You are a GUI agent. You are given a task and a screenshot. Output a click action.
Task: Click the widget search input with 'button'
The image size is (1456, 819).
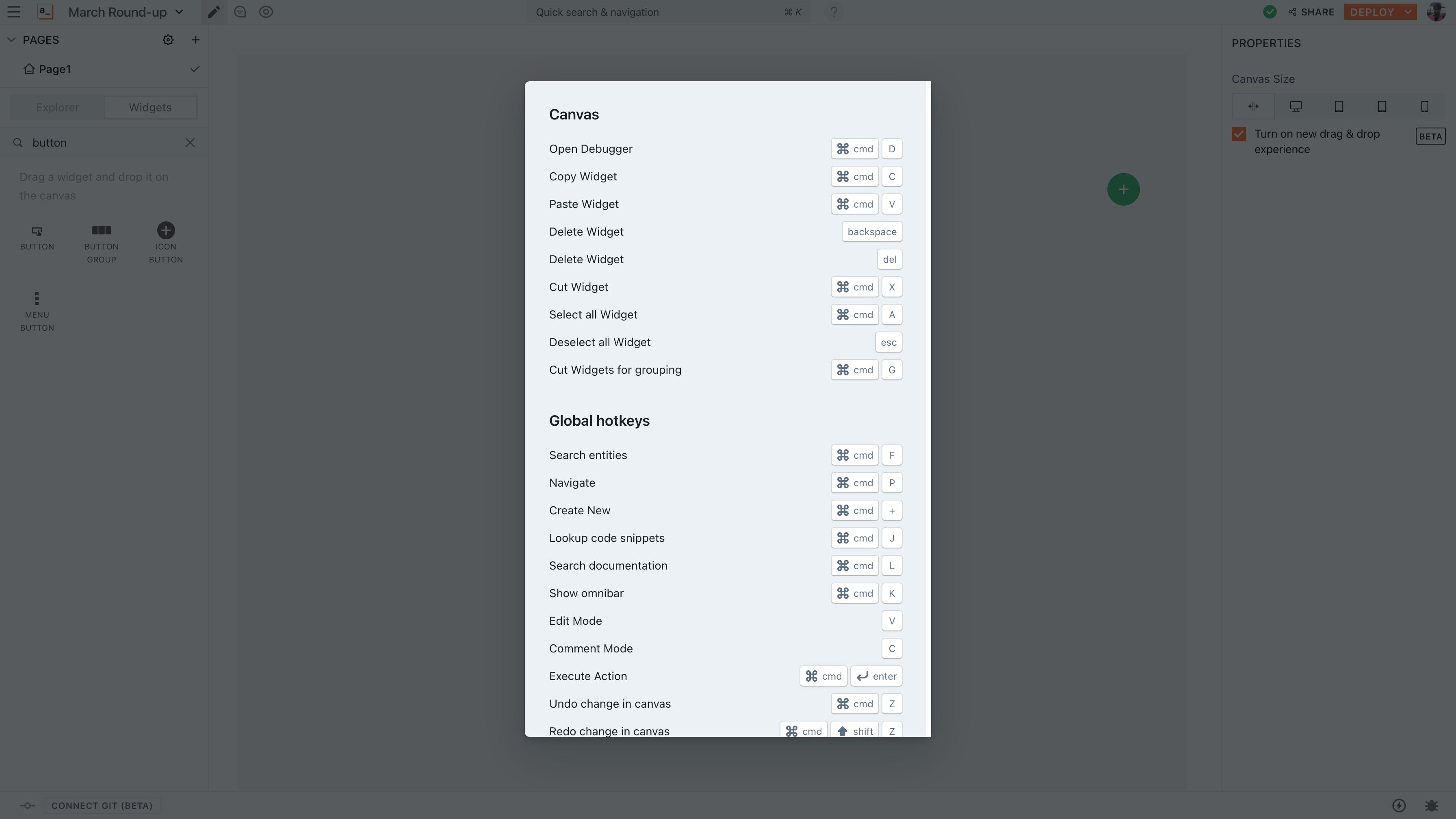[104, 143]
